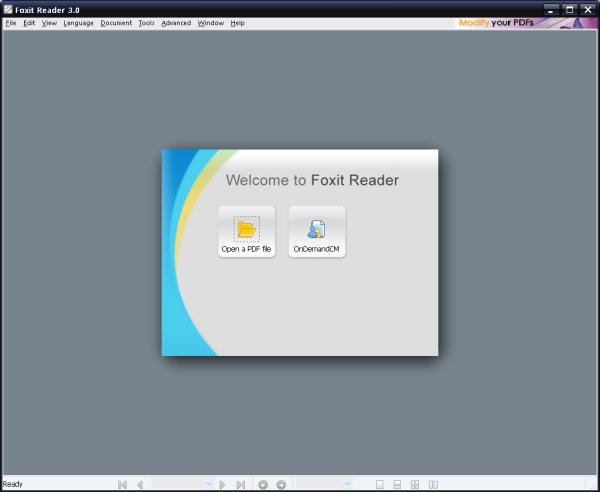
Task: Open the Edit menu
Action: tap(29, 23)
